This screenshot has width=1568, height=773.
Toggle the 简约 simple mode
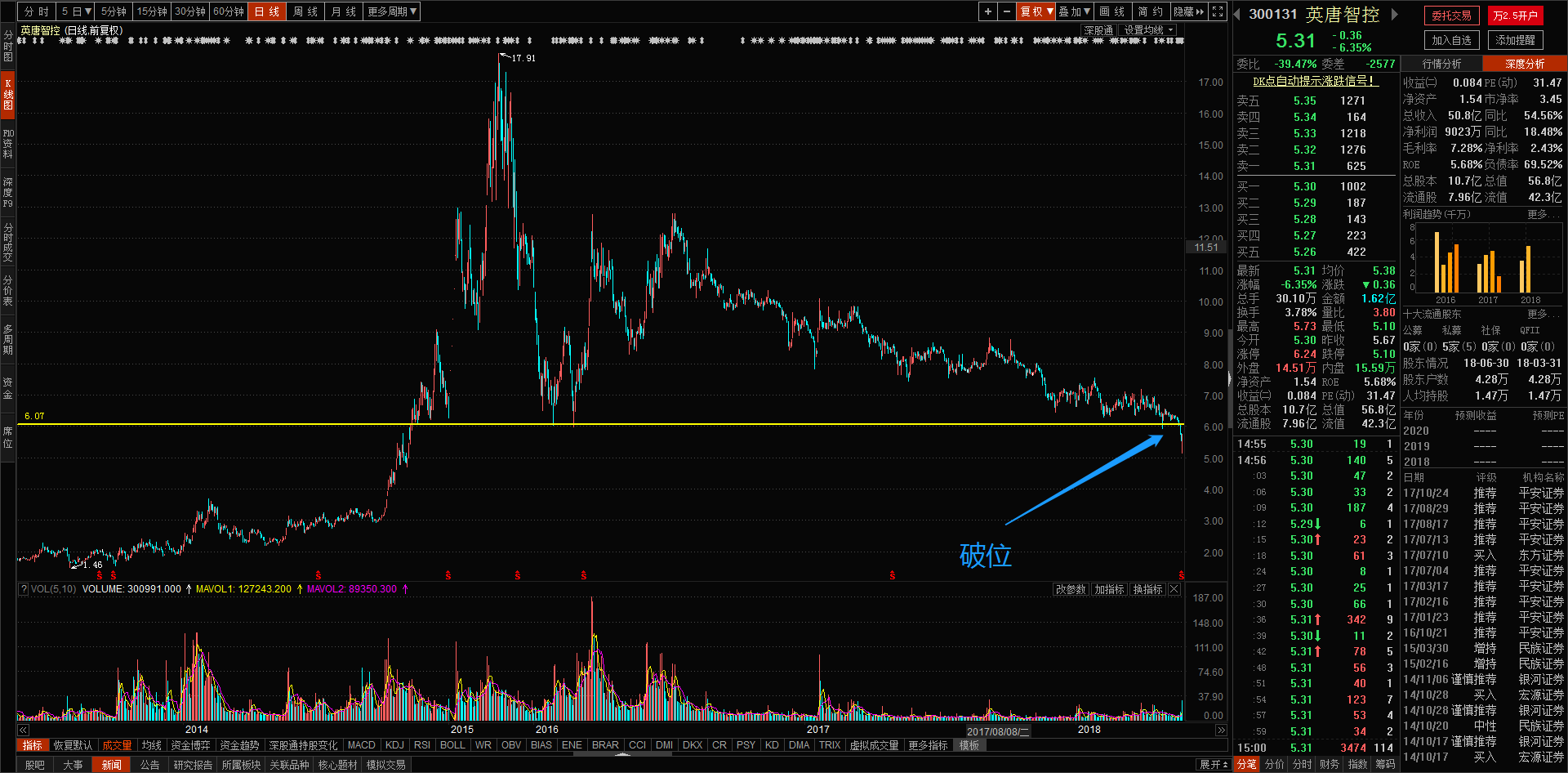(x=1151, y=11)
